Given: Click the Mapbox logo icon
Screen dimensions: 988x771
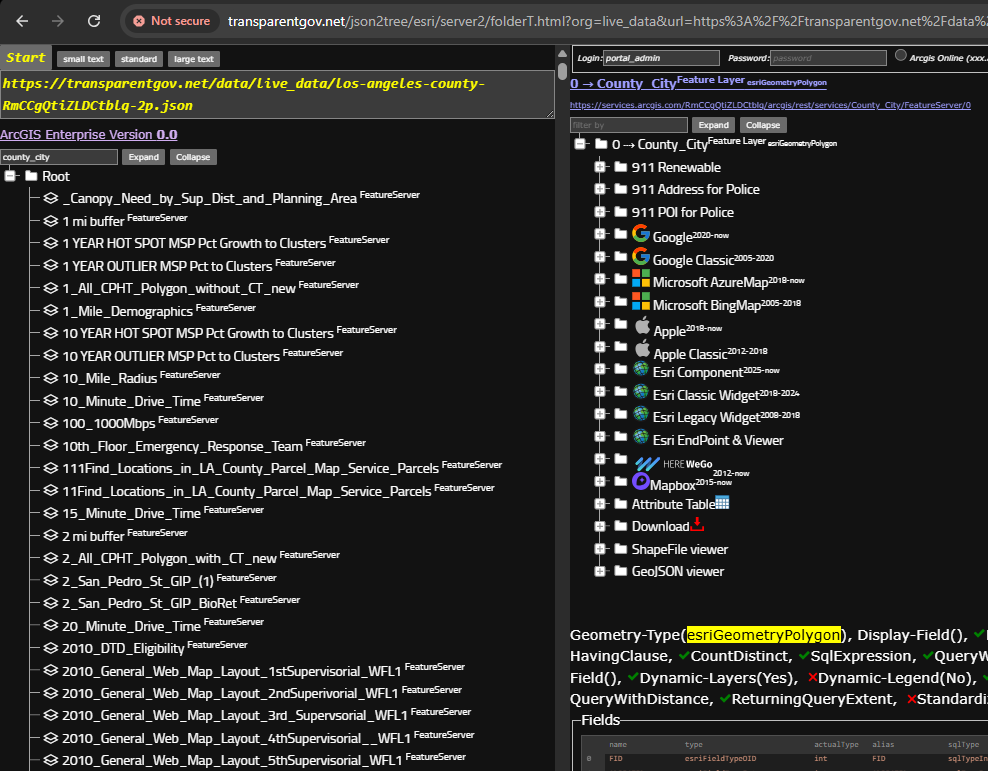Looking at the screenshot, I should click(x=641, y=482).
